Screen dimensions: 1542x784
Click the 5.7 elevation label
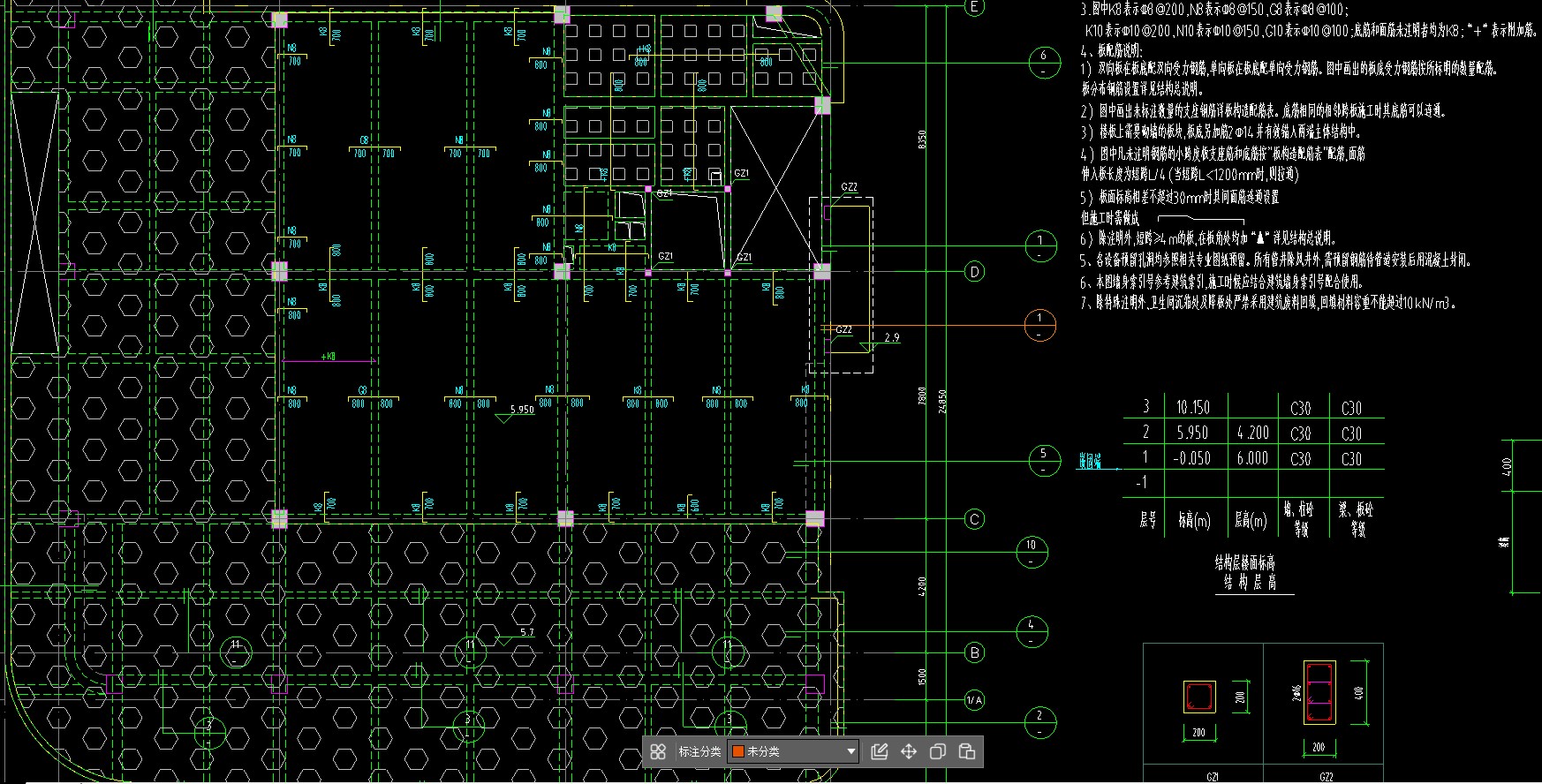pyautogui.click(x=527, y=632)
